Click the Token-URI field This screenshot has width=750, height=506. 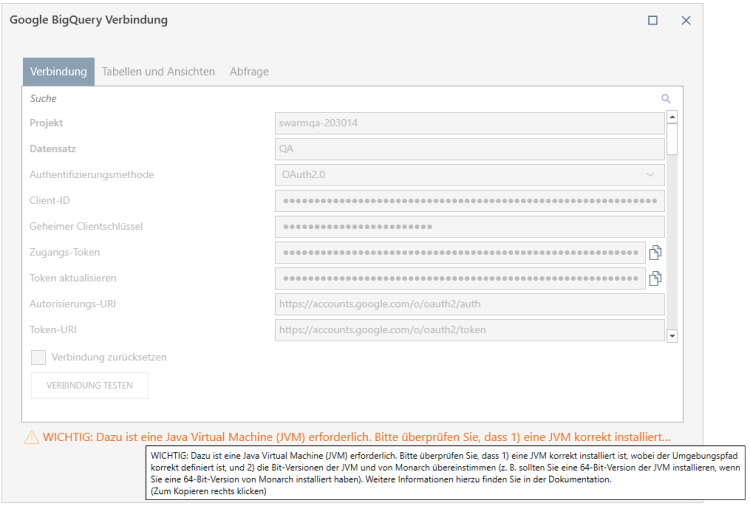click(470, 330)
